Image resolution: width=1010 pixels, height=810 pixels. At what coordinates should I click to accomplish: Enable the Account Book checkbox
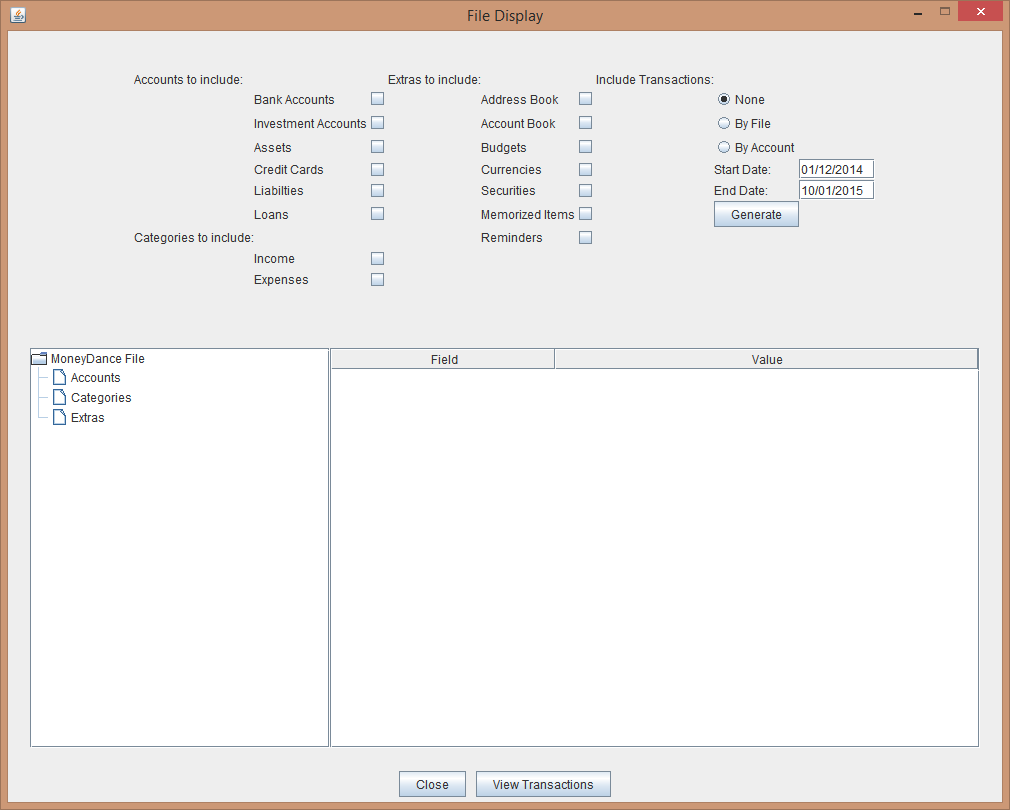click(x=586, y=122)
